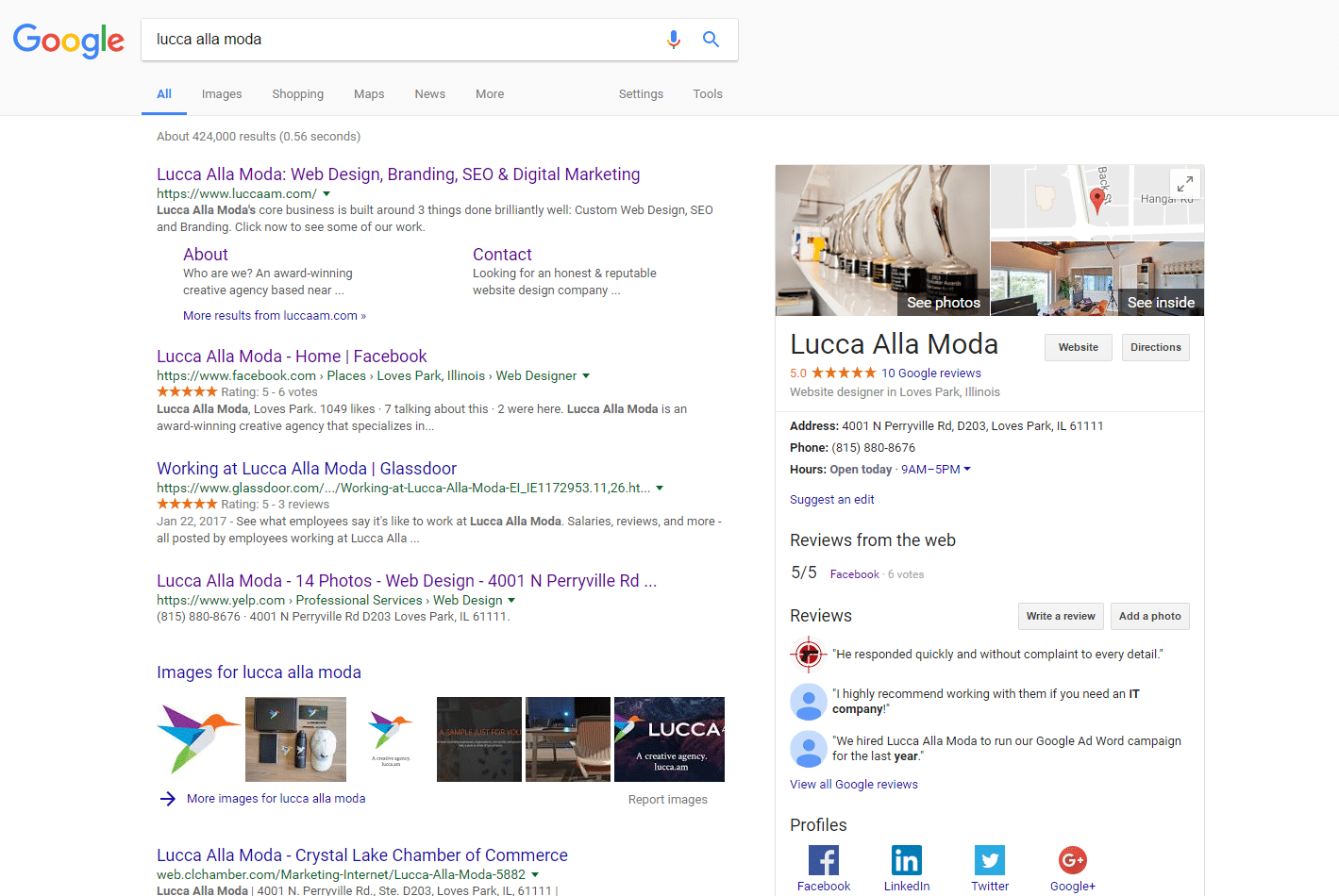
Task: Click the five-star rating in knowledge panel
Action: 844,373
